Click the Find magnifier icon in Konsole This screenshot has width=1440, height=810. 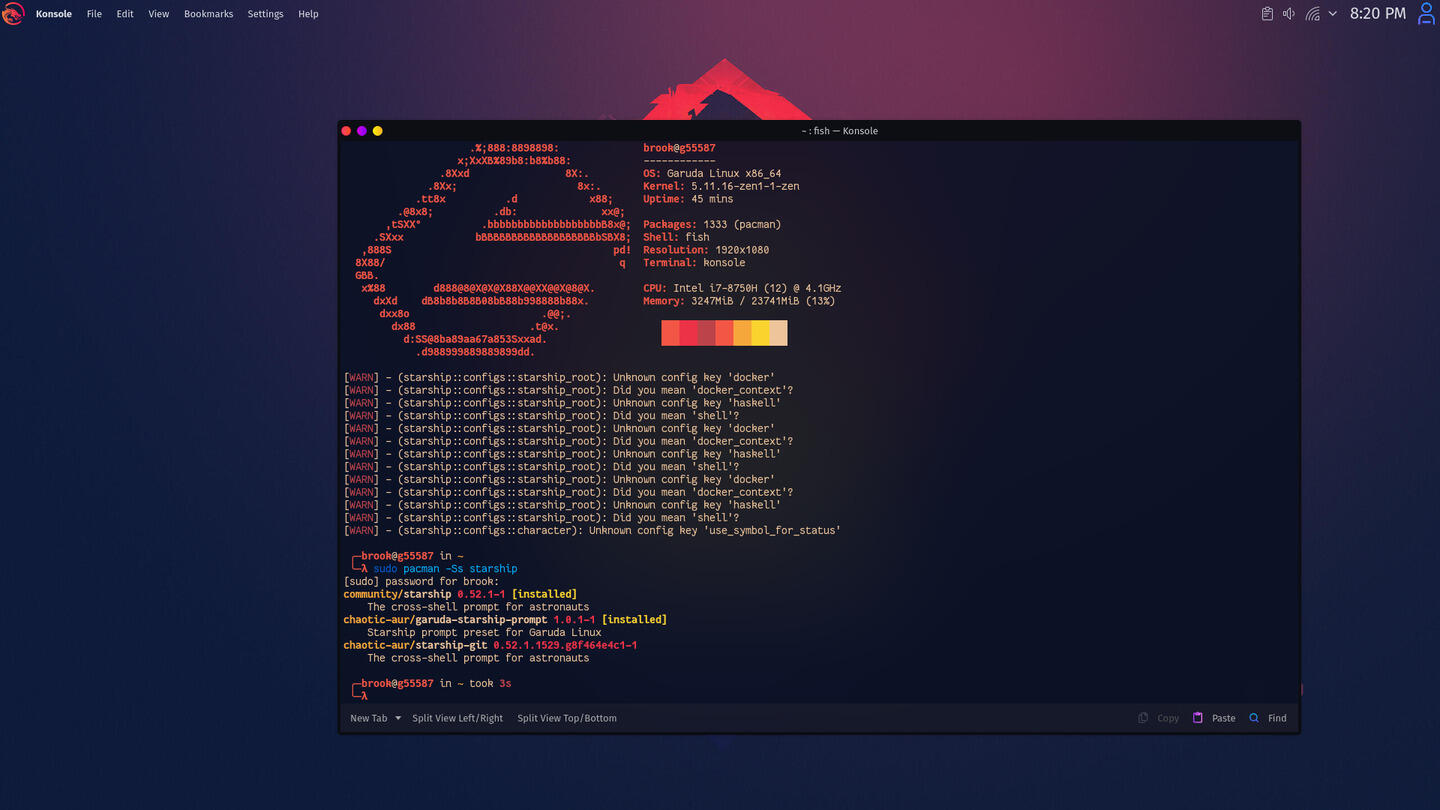coord(1254,718)
